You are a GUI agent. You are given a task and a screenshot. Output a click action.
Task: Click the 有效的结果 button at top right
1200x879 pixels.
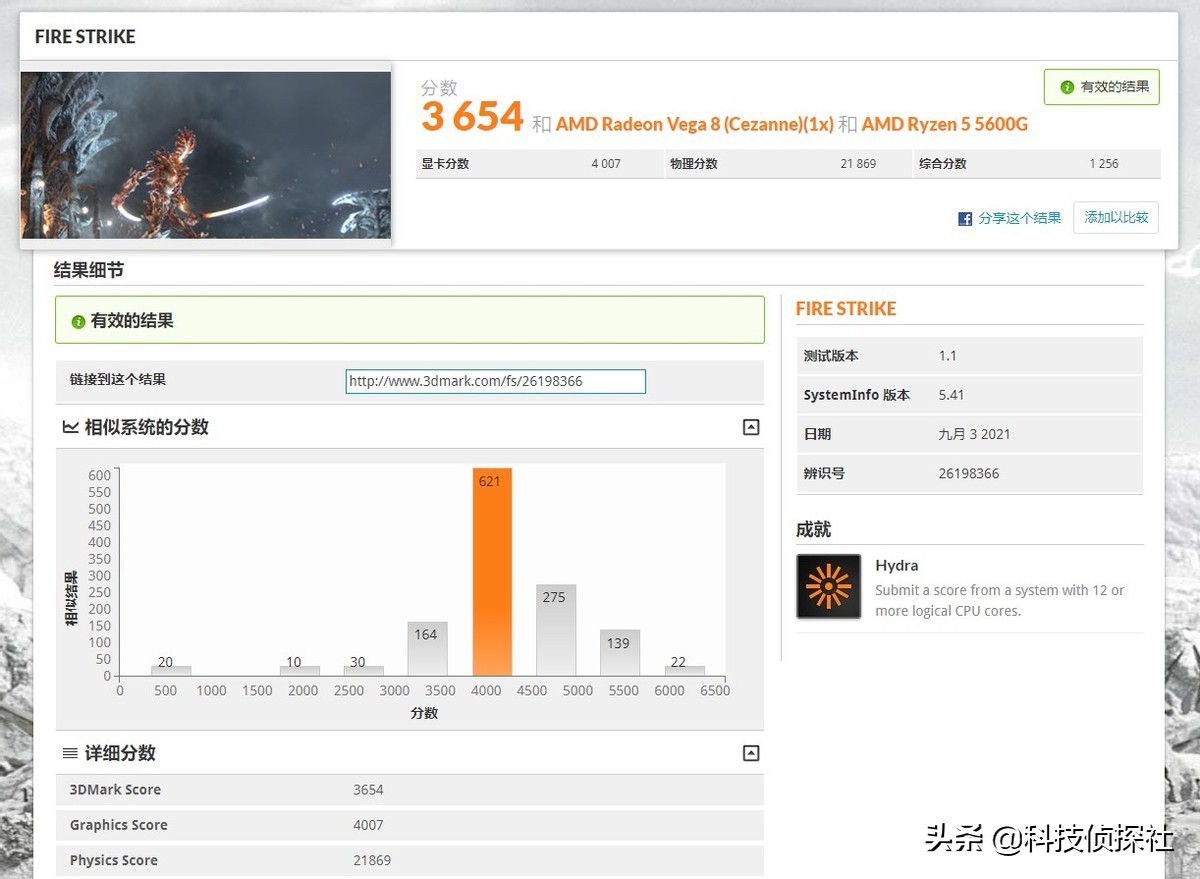(x=1101, y=87)
